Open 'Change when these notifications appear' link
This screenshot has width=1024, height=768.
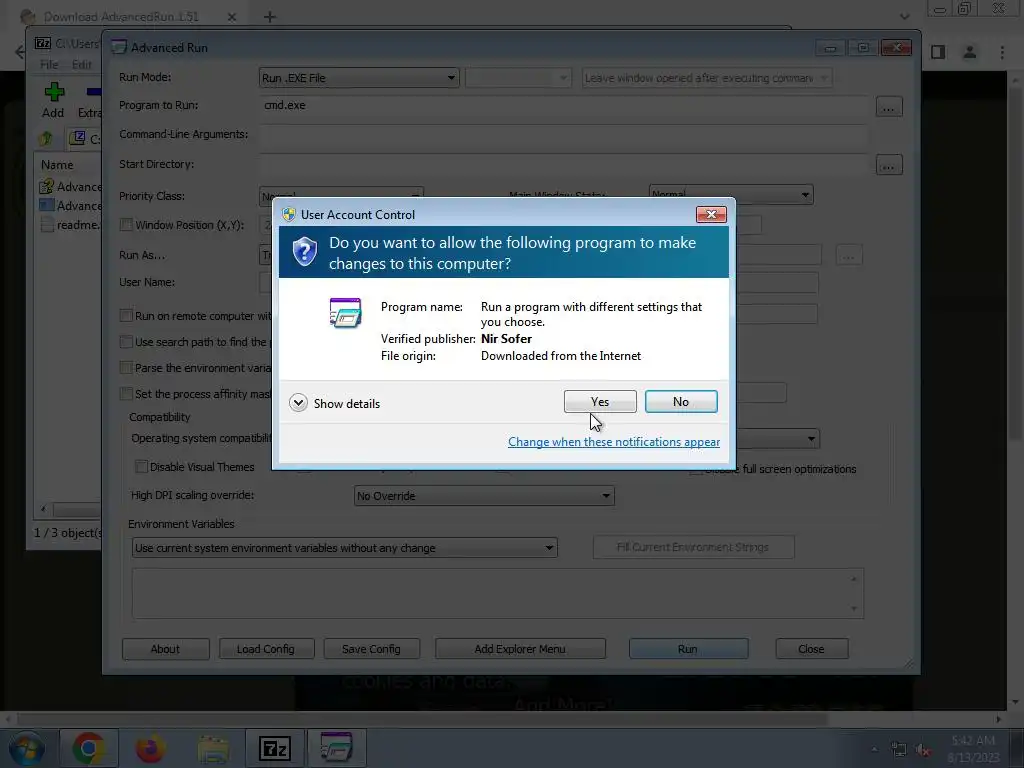pyautogui.click(x=614, y=442)
